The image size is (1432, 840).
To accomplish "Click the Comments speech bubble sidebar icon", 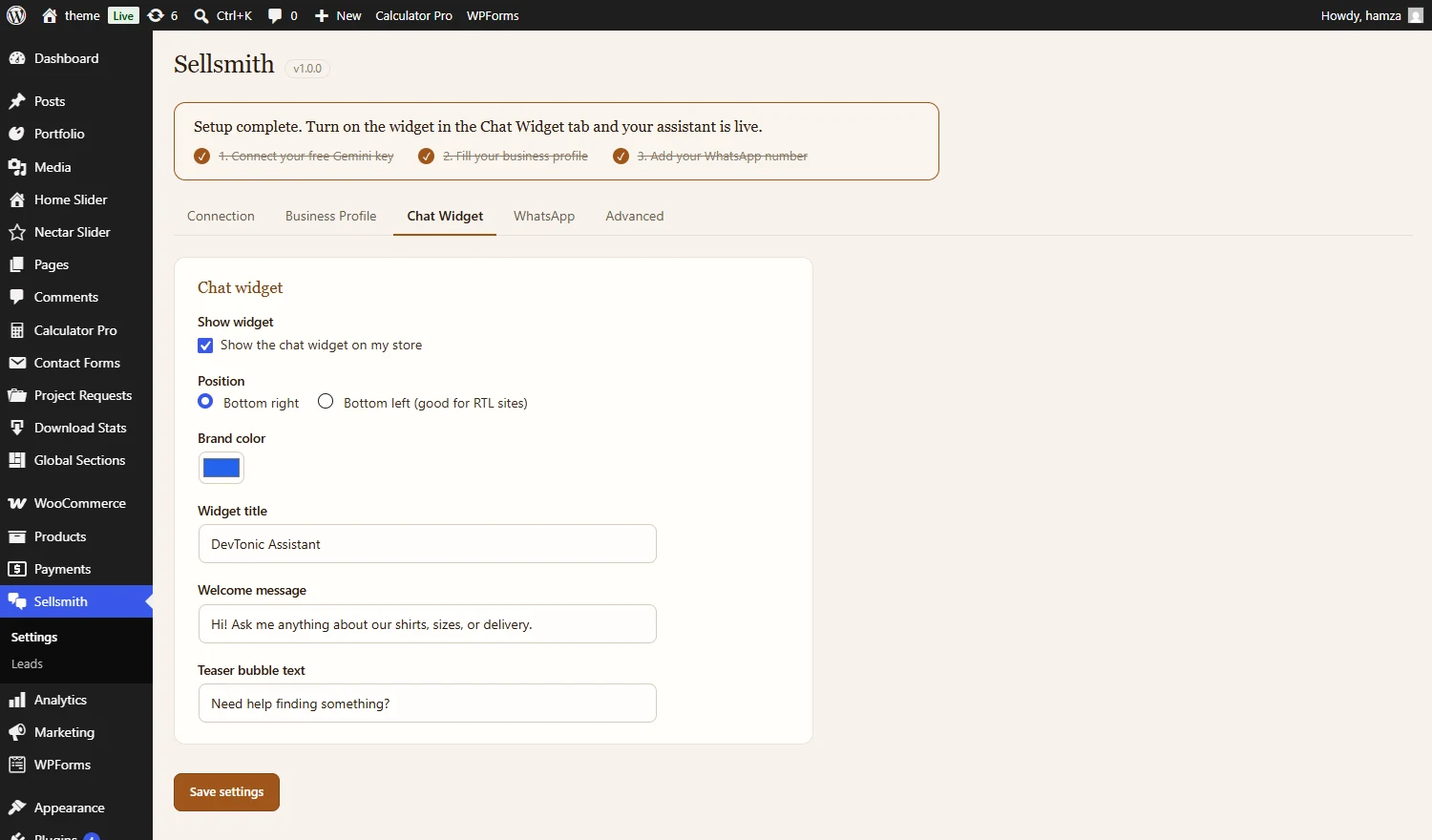I will 17,297.
